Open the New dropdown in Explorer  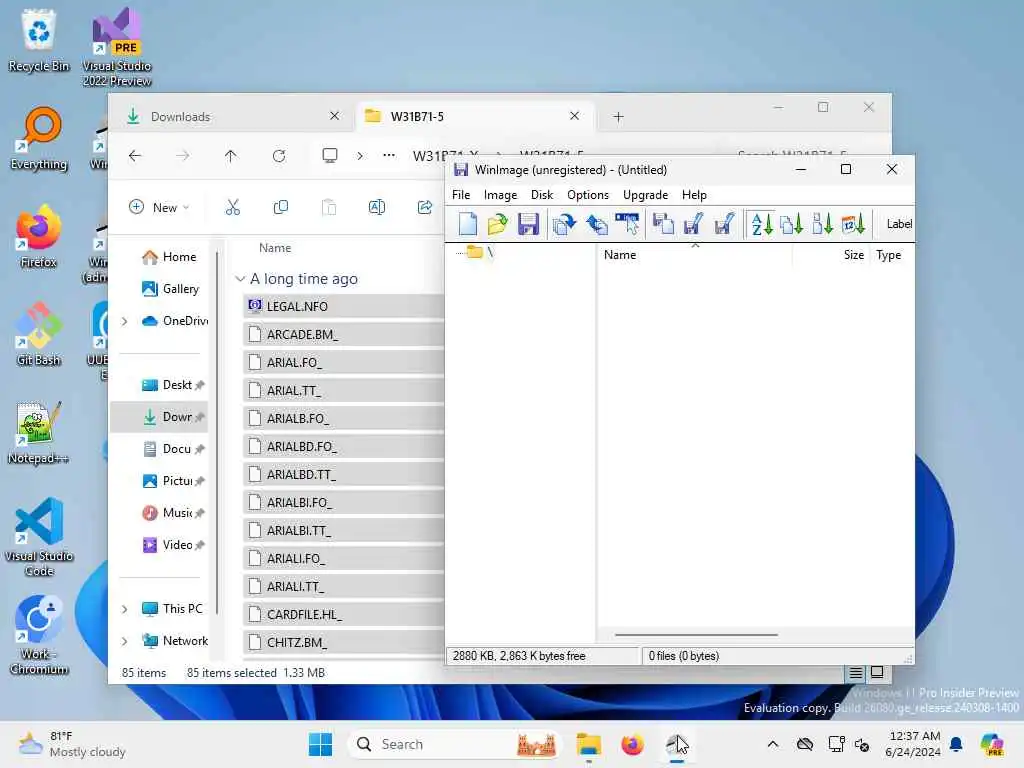159,208
